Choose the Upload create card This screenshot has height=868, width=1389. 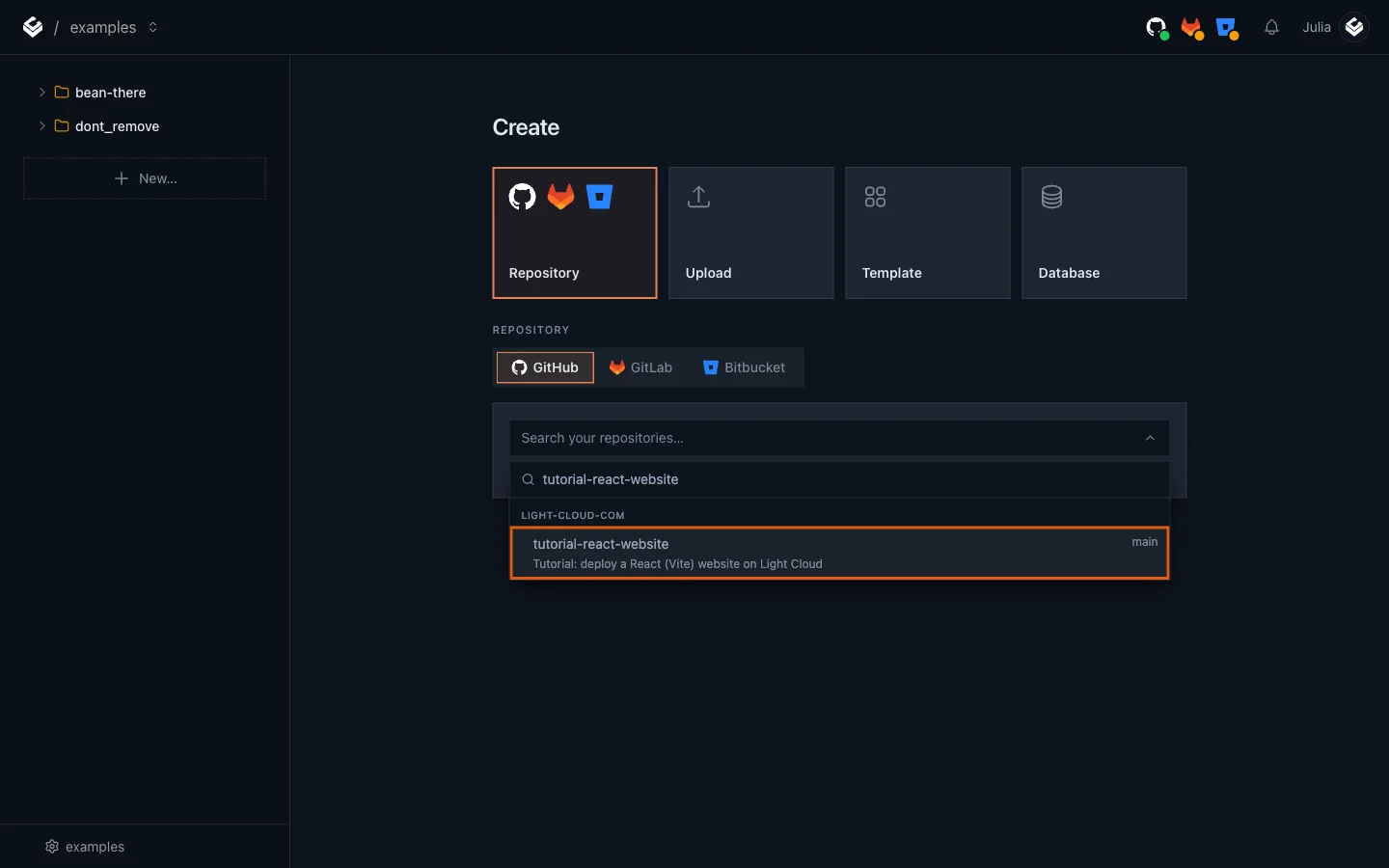751,232
